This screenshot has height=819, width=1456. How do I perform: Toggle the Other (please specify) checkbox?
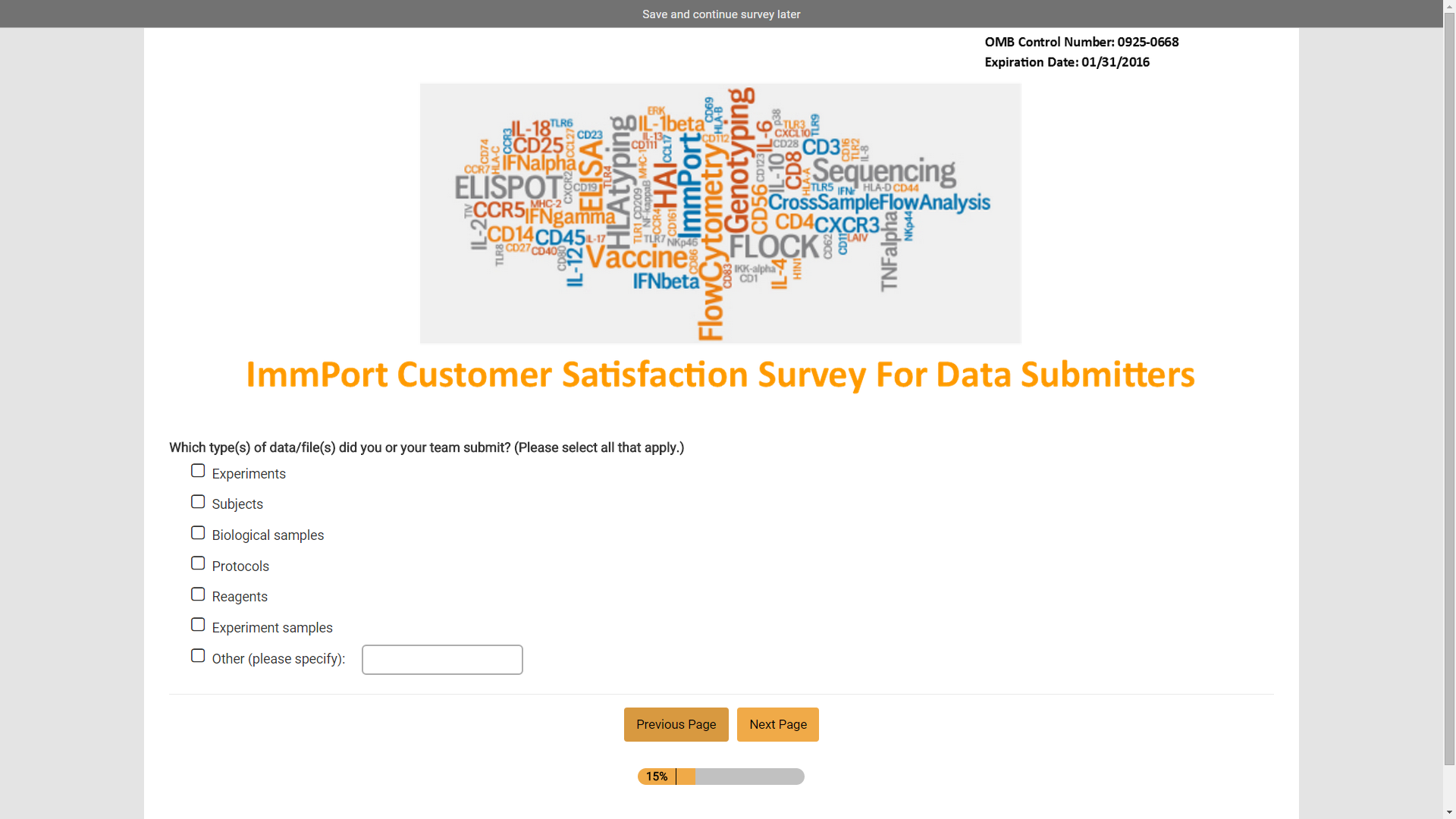point(198,656)
